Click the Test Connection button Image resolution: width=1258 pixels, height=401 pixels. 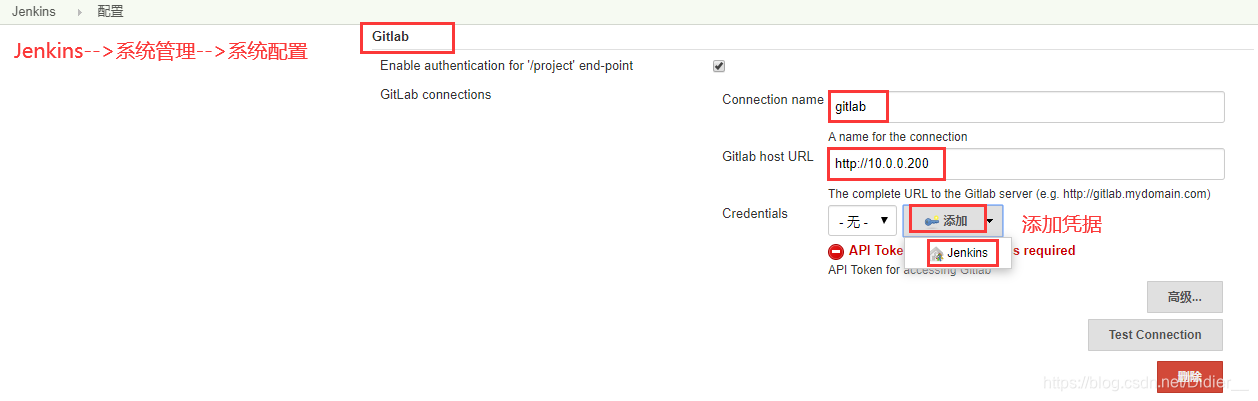pos(1155,335)
